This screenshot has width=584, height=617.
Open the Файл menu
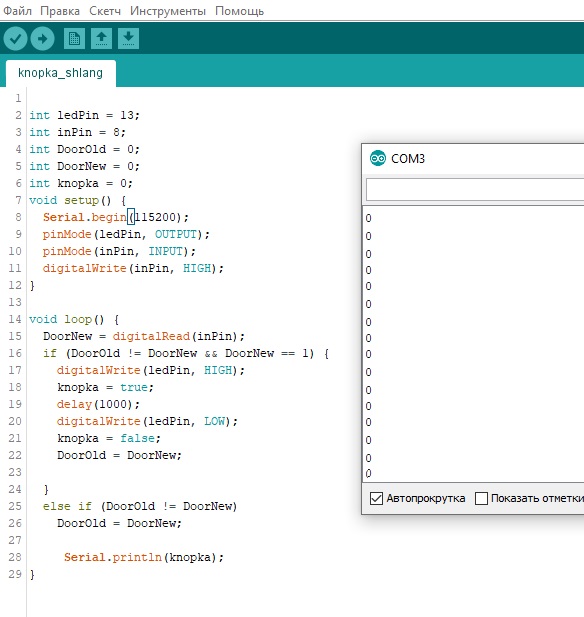[17, 11]
